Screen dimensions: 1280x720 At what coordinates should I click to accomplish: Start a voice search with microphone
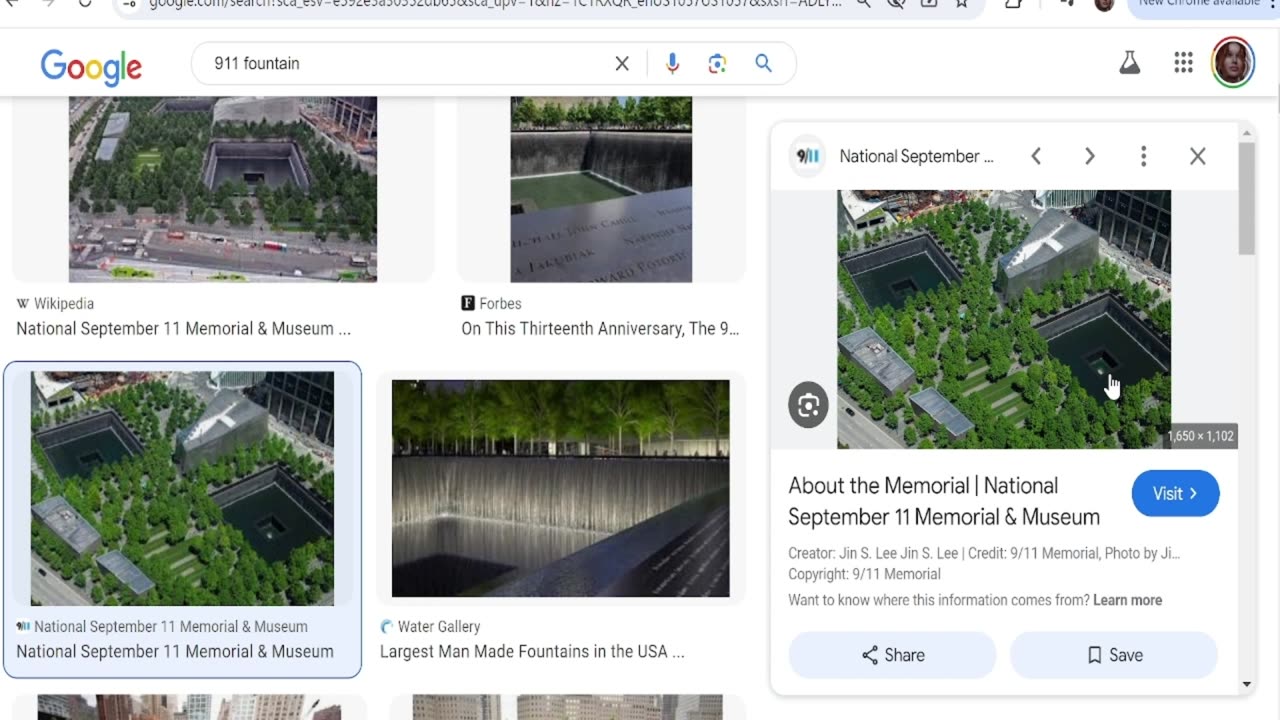(672, 64)
